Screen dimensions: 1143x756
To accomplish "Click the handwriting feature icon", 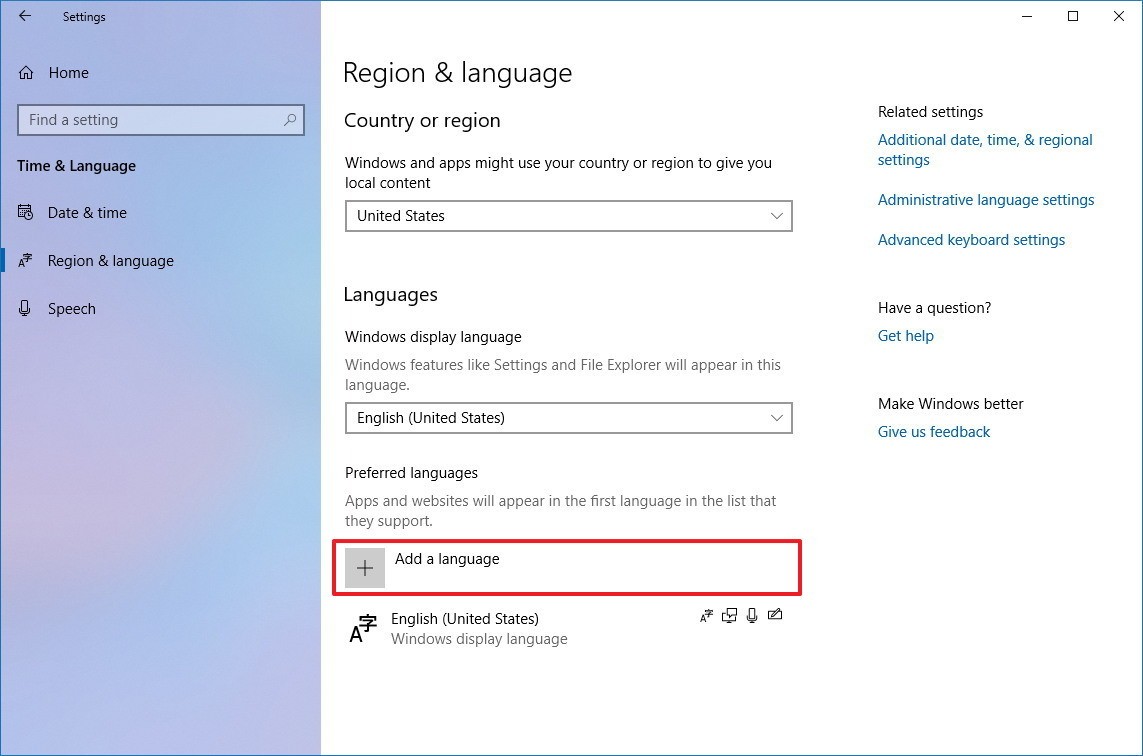I will coord(775,615).
